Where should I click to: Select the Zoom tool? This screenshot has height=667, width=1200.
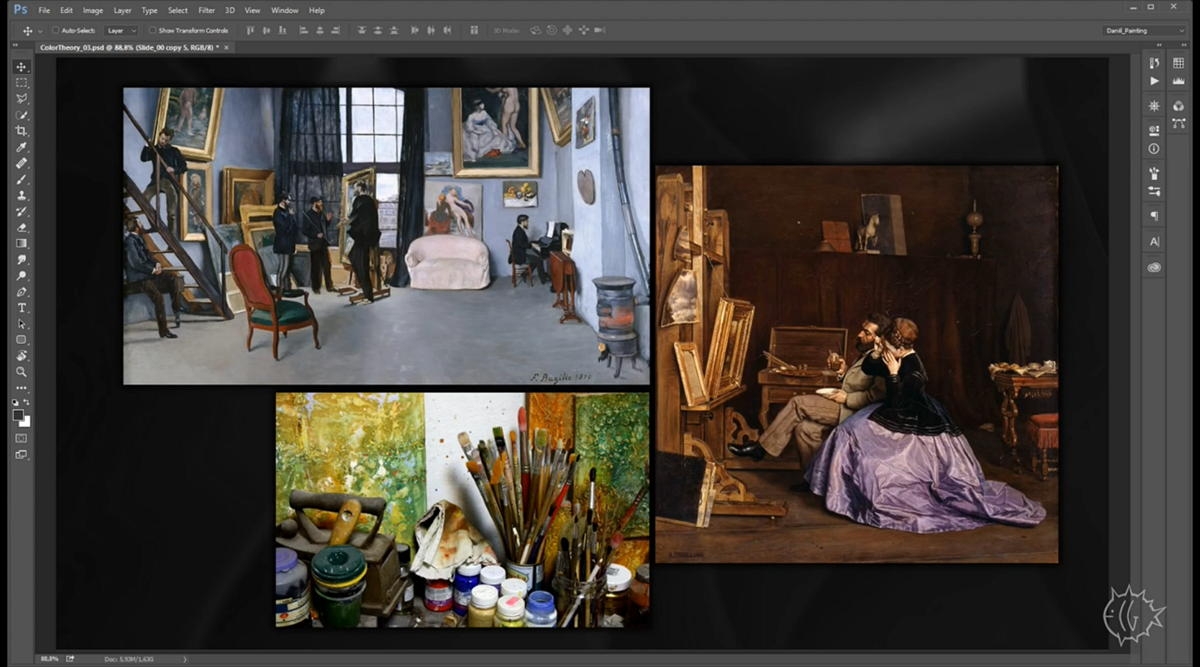[21, 371]
